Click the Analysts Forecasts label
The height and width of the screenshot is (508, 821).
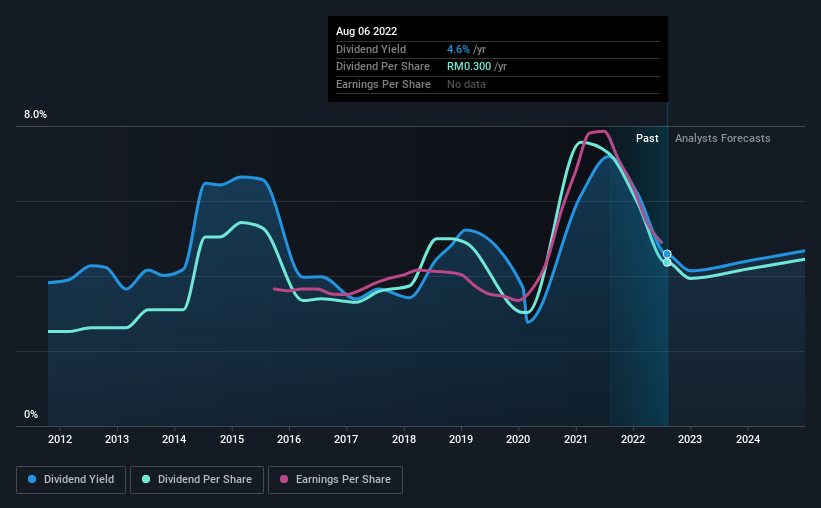[x=723, y=138]
